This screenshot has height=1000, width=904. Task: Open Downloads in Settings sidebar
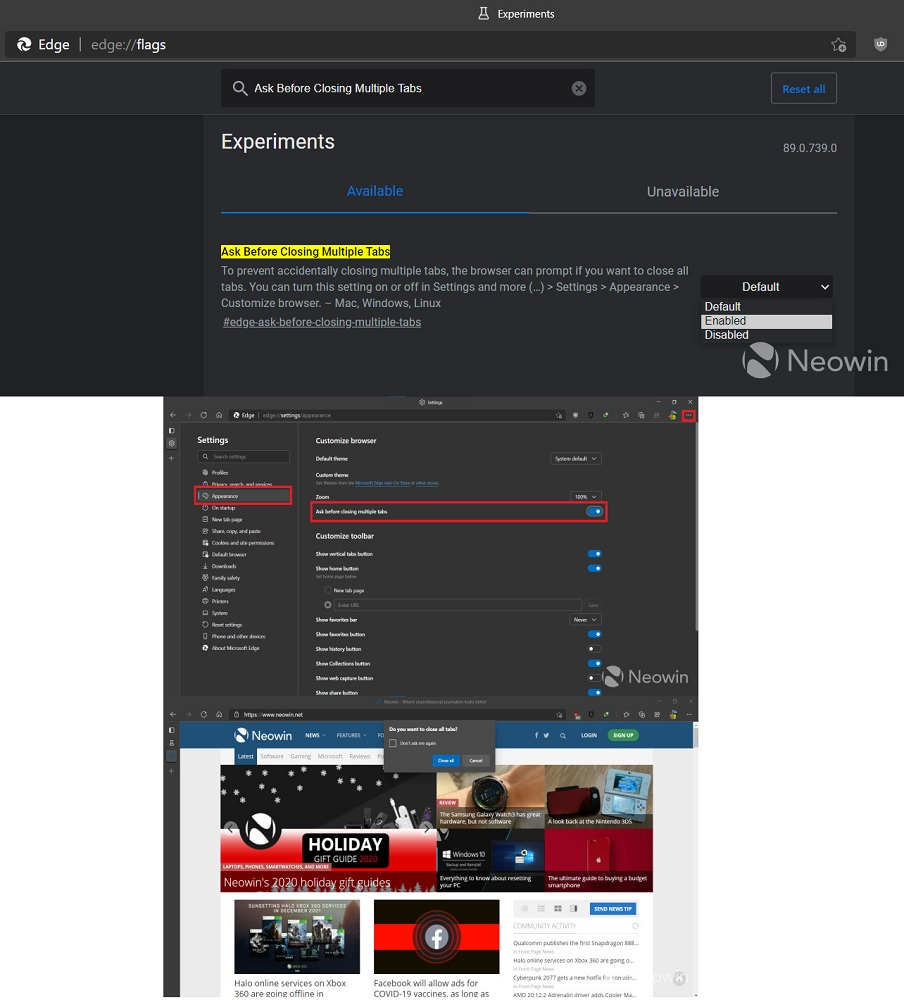tap(223, 566)
